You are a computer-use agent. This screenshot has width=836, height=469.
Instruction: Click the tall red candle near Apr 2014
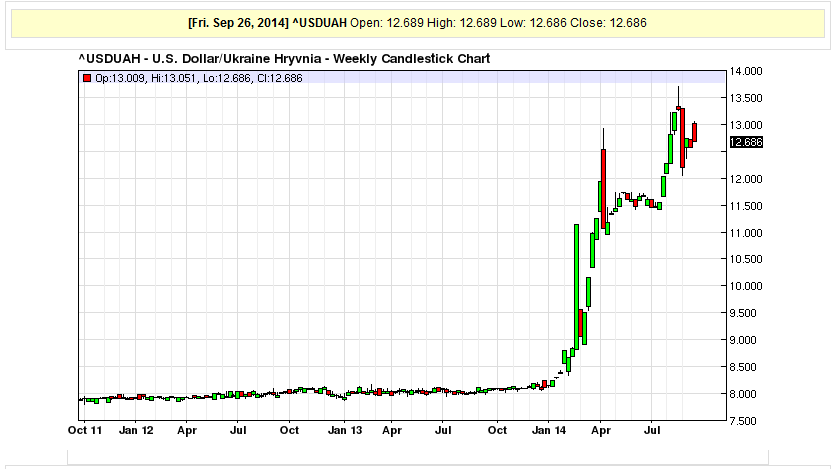click(604, 189)
